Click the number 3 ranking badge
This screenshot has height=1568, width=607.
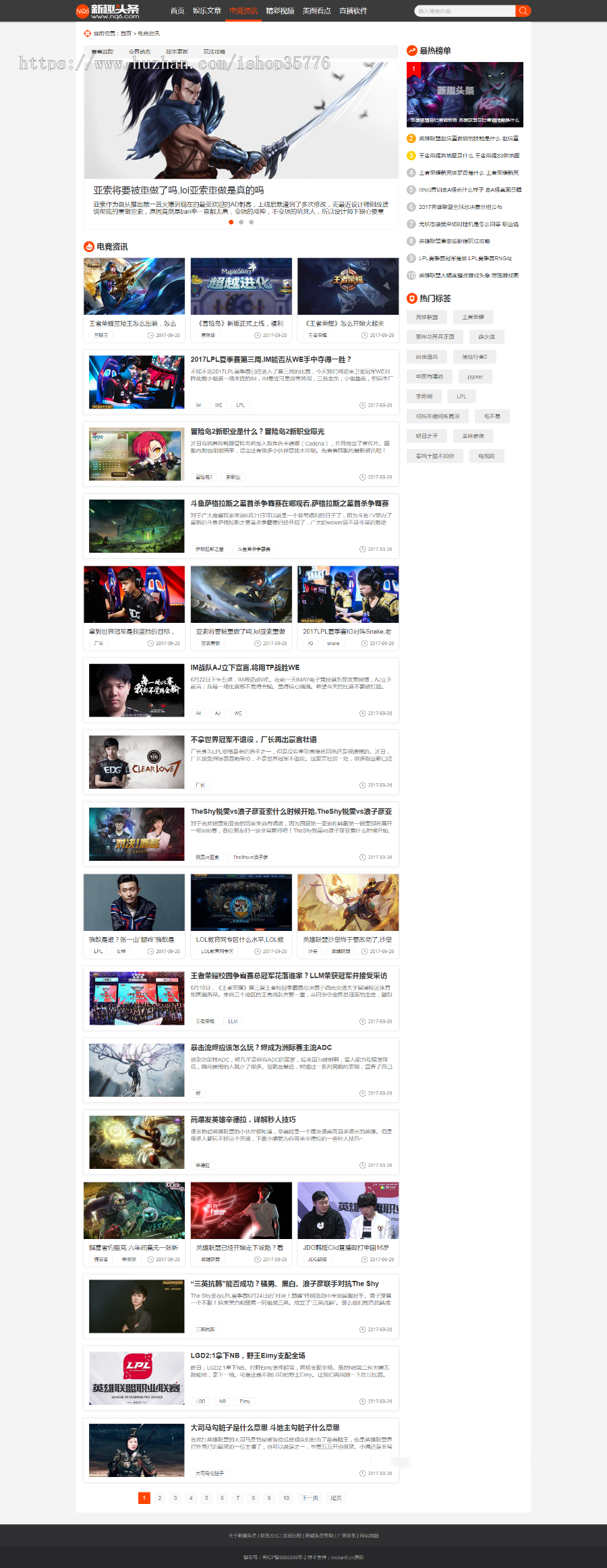(411, 155)
